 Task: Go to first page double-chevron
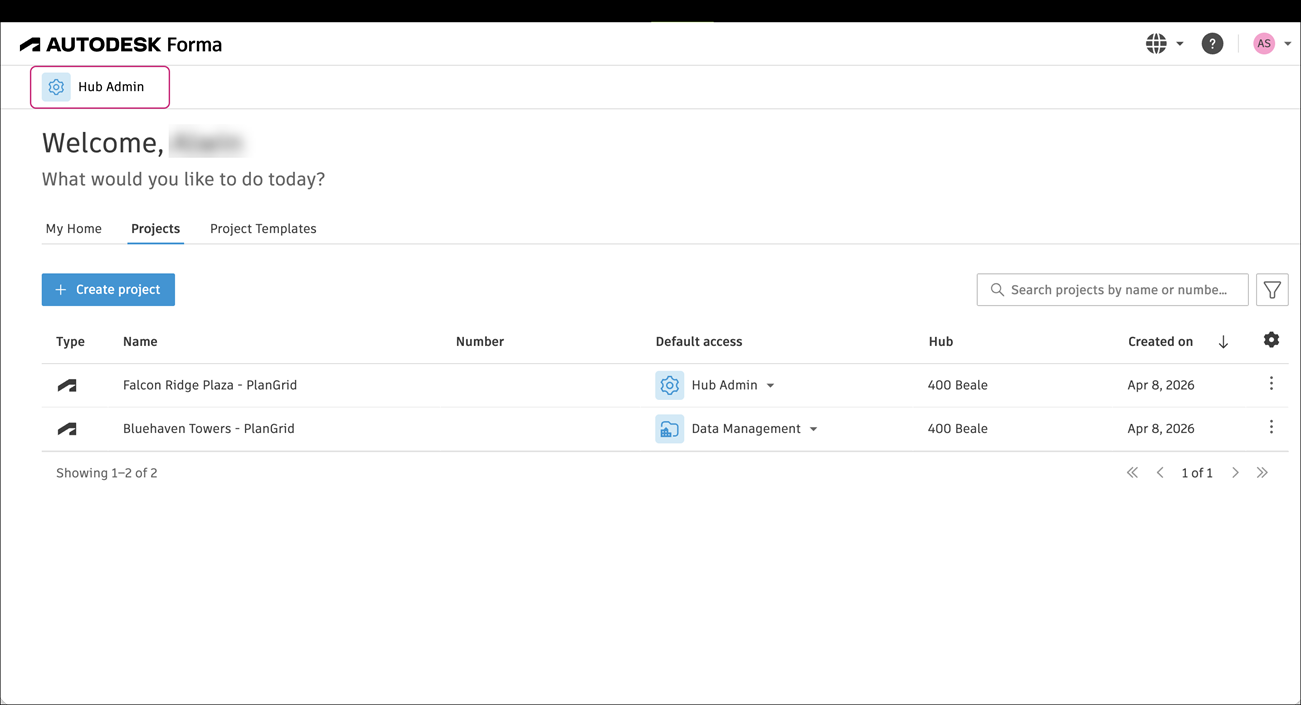pyautogui.click(x=1132, y=473)
